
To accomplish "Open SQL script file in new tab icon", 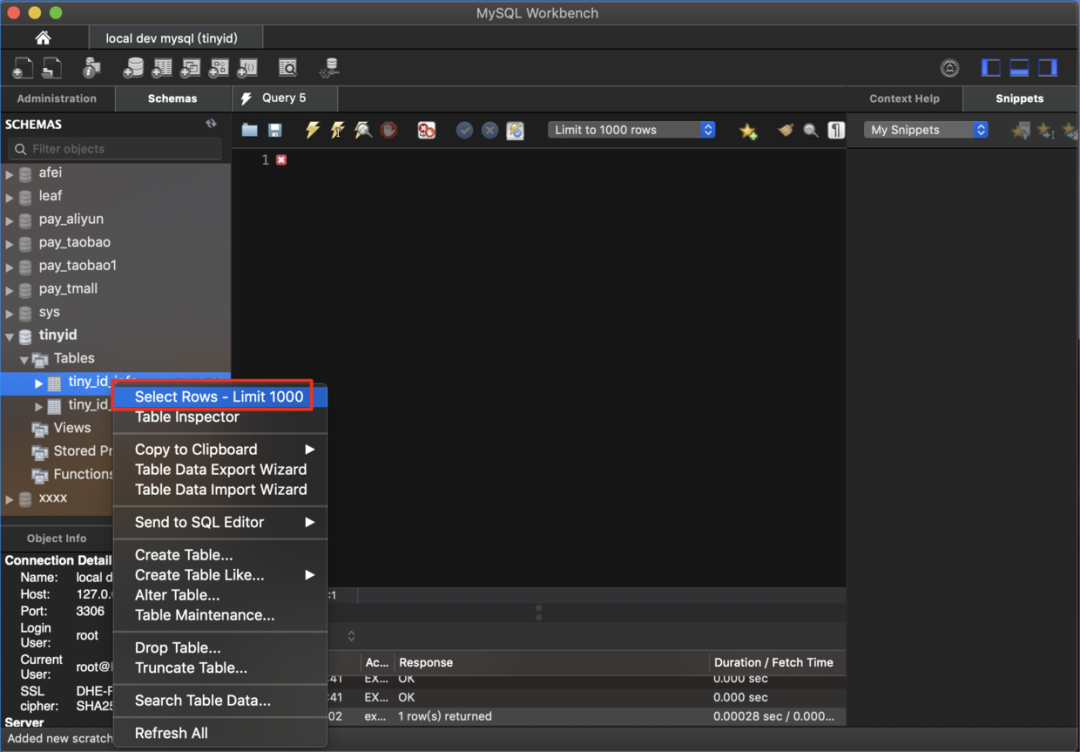I will pos(52,67).
